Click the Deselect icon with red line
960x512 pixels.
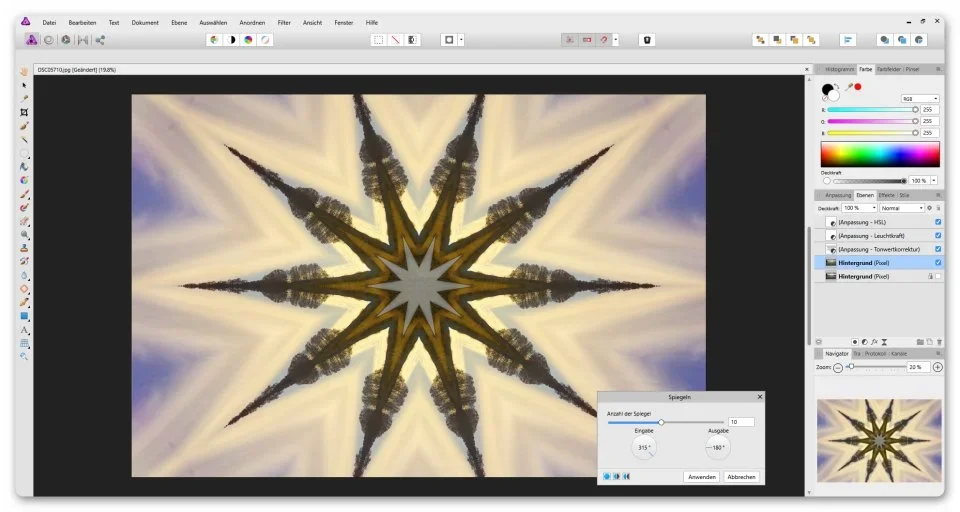point(396,40)
